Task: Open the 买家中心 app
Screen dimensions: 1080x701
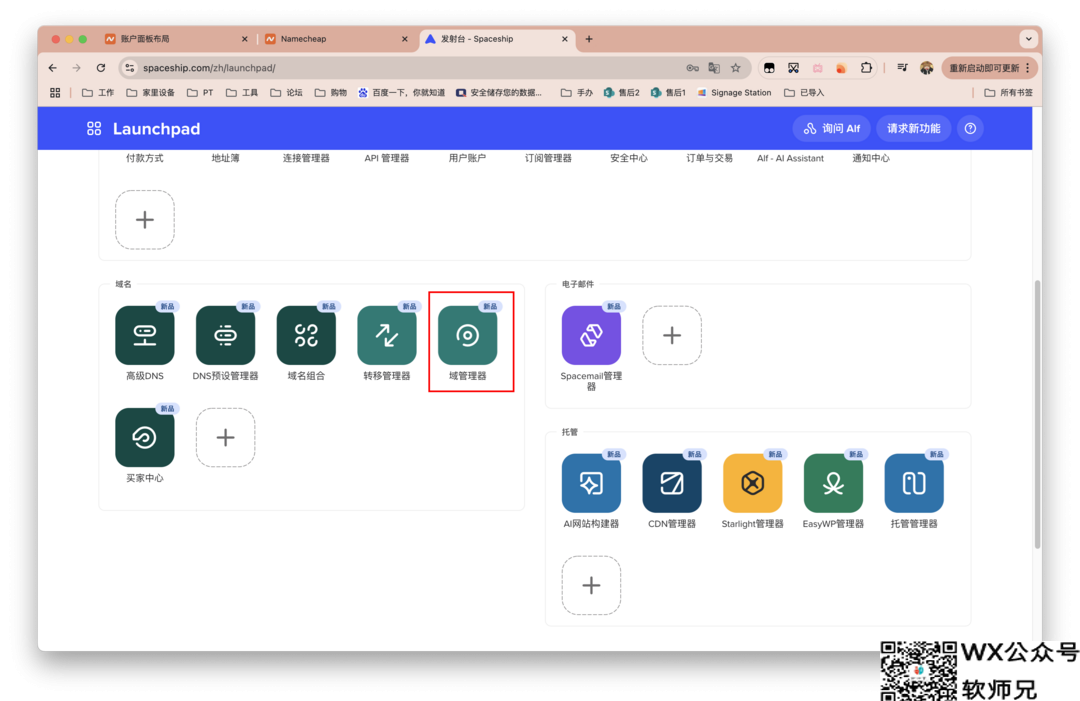Action: (145, 437)
